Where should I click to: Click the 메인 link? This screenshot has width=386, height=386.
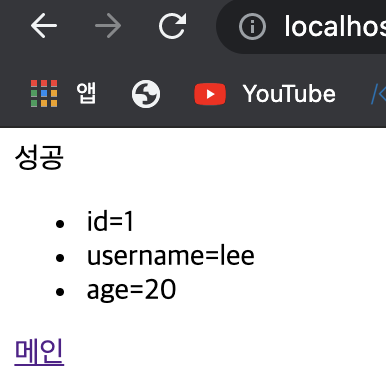(x=39, y=351)
